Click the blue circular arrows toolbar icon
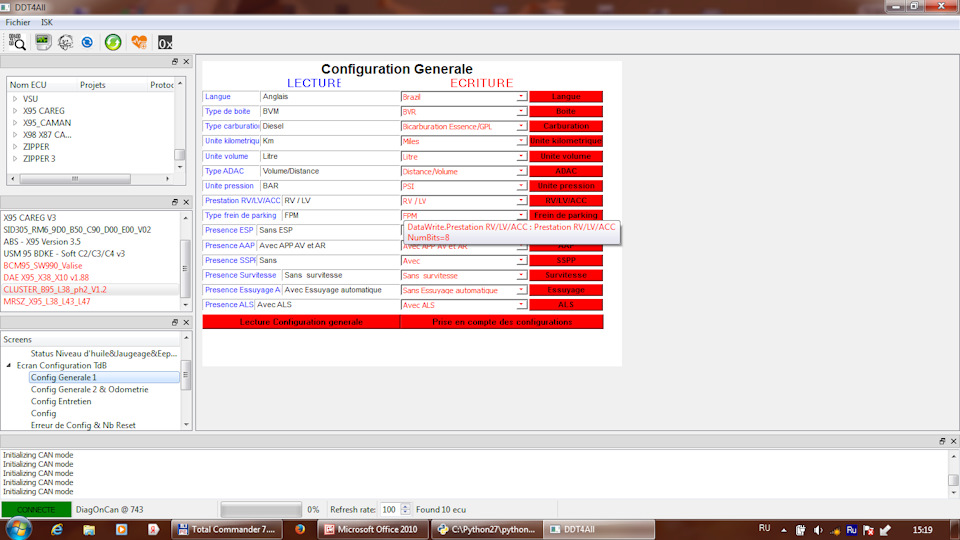 (88, 42)
